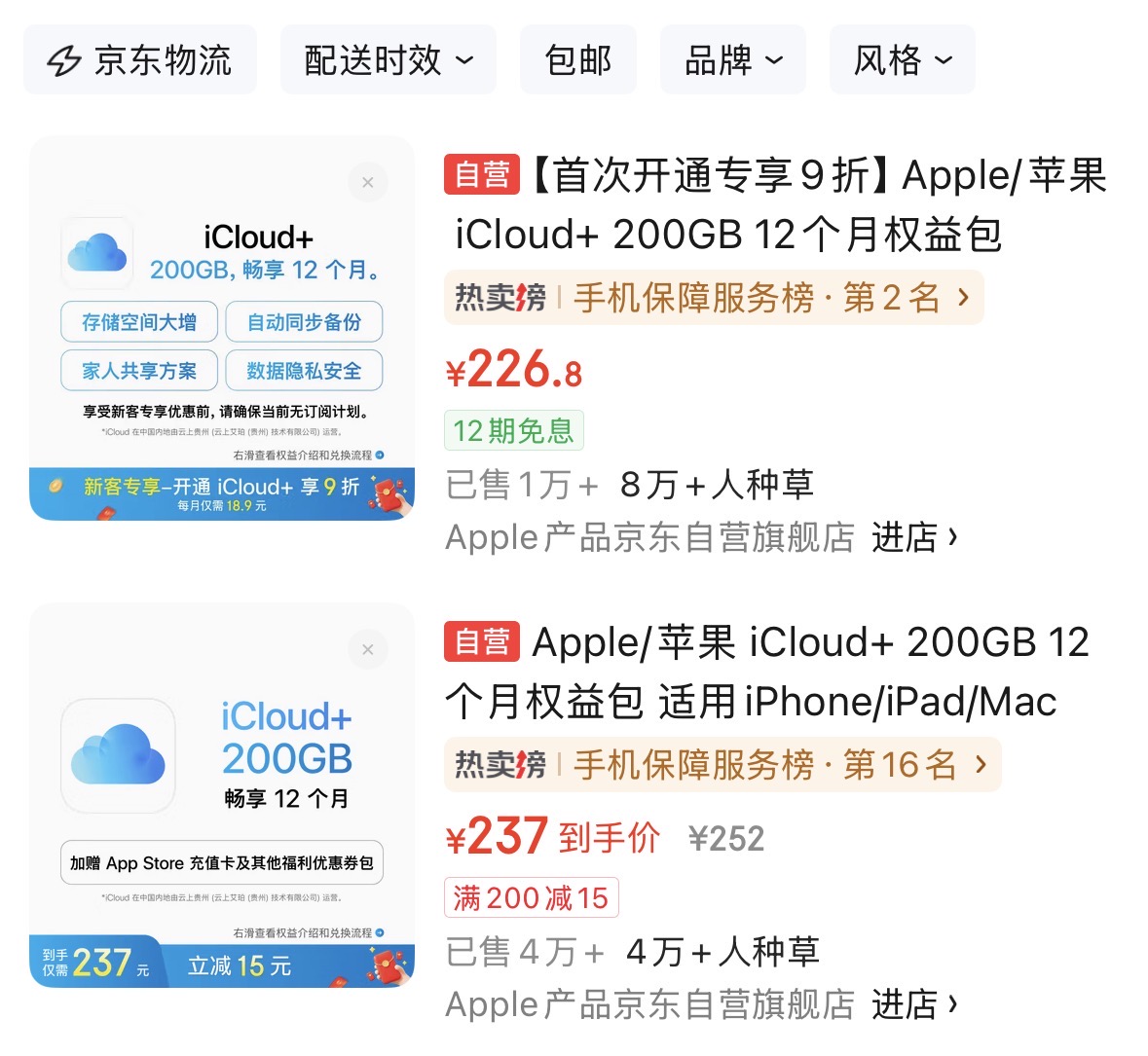1148x1056 pixels.
Task: Click the 自营 badge on the first product
Action: click(x=482, y=174)
